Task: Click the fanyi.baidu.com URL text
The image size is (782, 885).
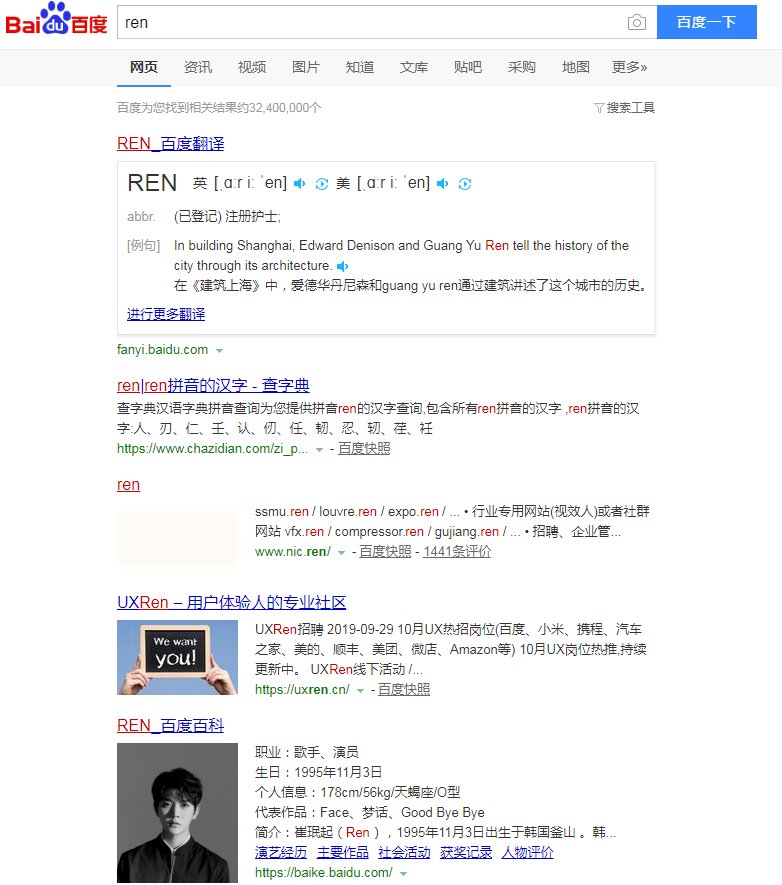Action: pyautogui.click(x=162, y=349)
